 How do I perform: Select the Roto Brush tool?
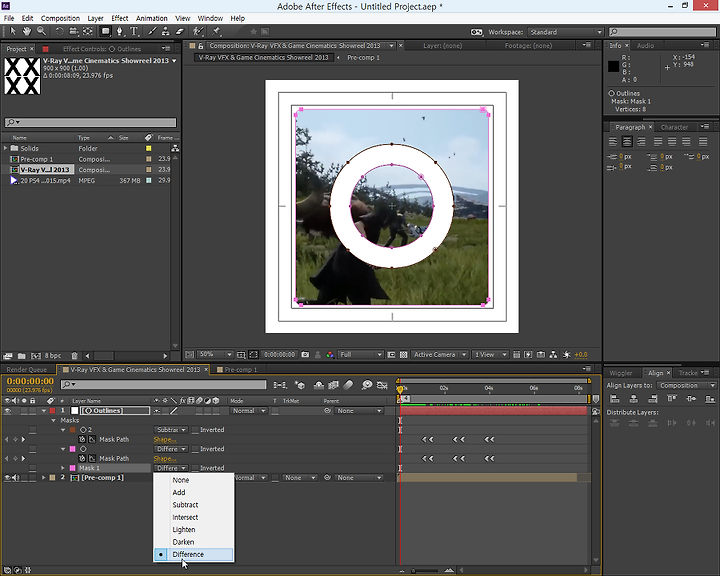[198, 31]
